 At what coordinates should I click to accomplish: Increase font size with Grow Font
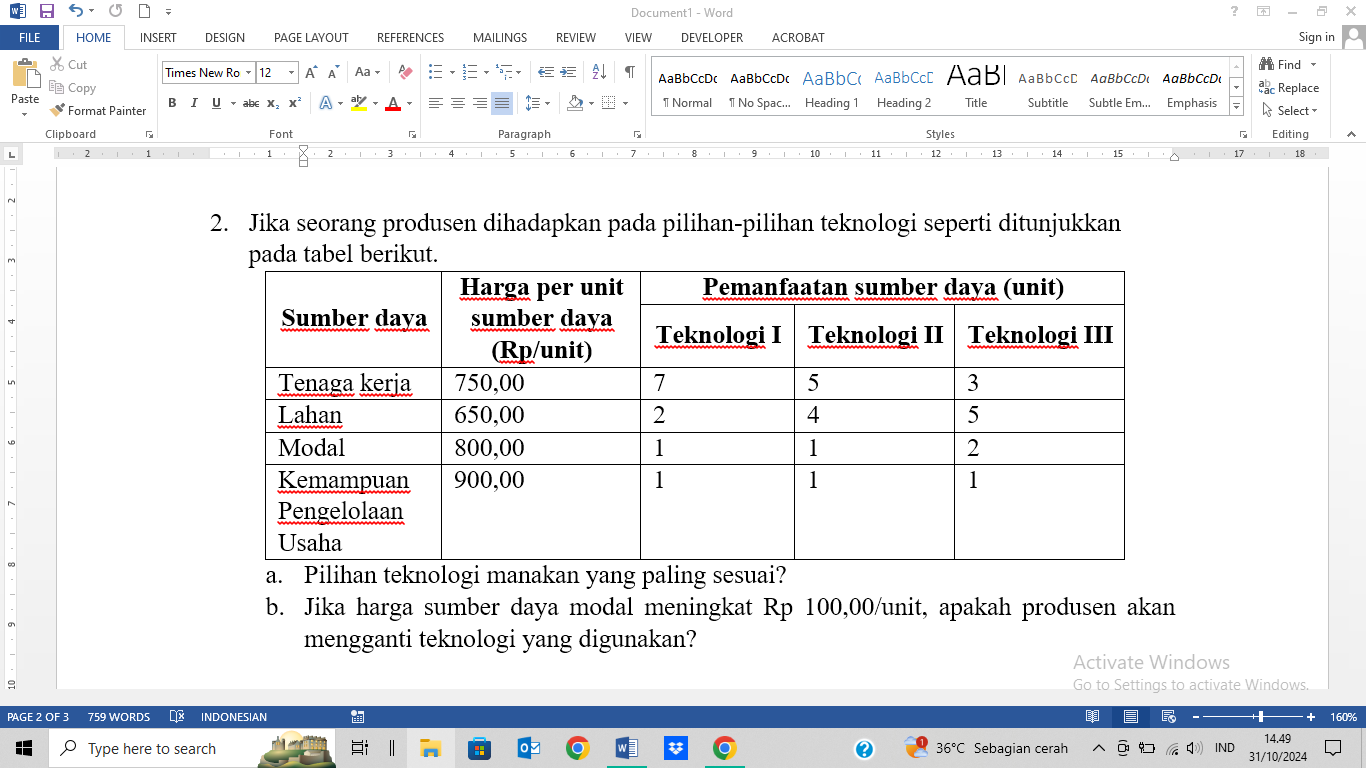click(311, 72)
